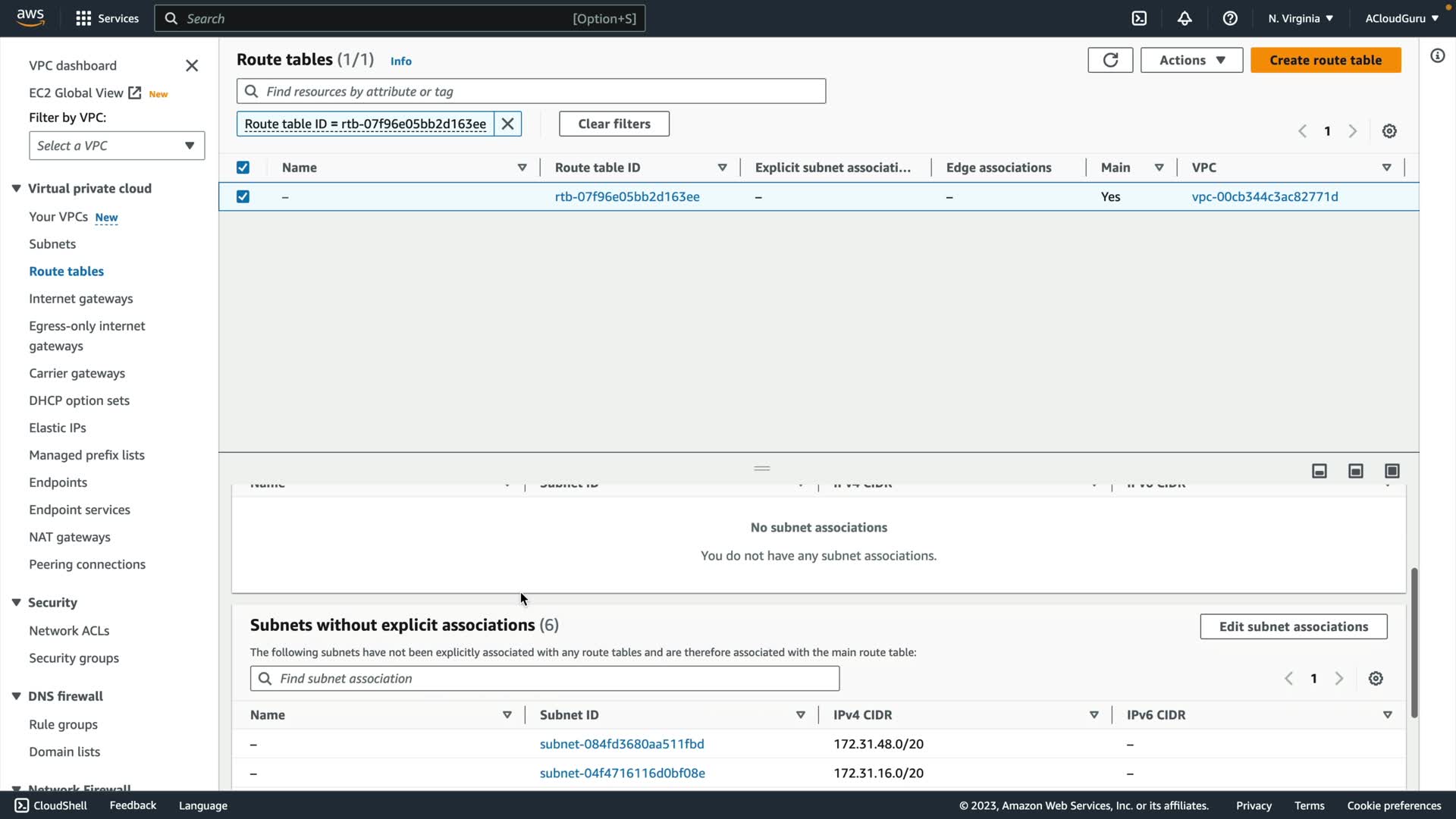Viewport: 1456px width, 819px height.
Task: Open the notifications bell
Action: tap(1185, 18)
